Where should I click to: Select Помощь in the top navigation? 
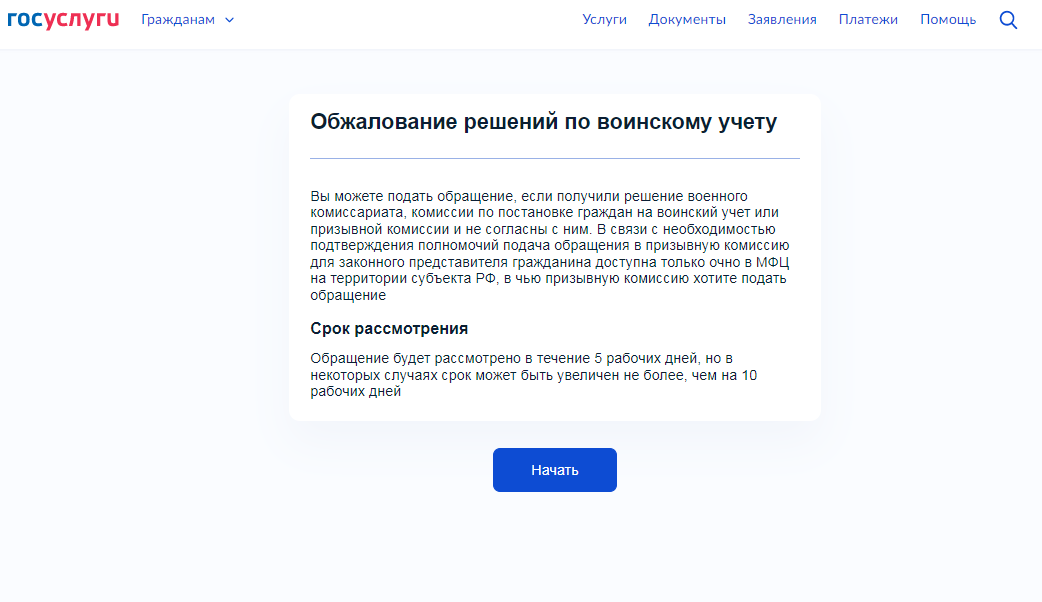coord(947,20)
